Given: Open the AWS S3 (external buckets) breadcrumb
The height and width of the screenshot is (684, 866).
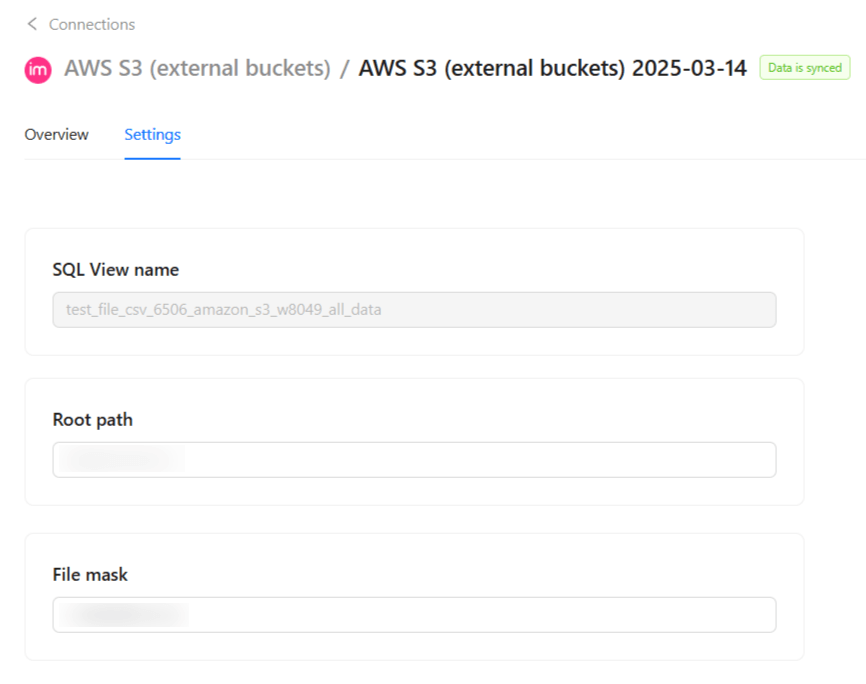Looking at the screenshot, I should coord(197,69).
